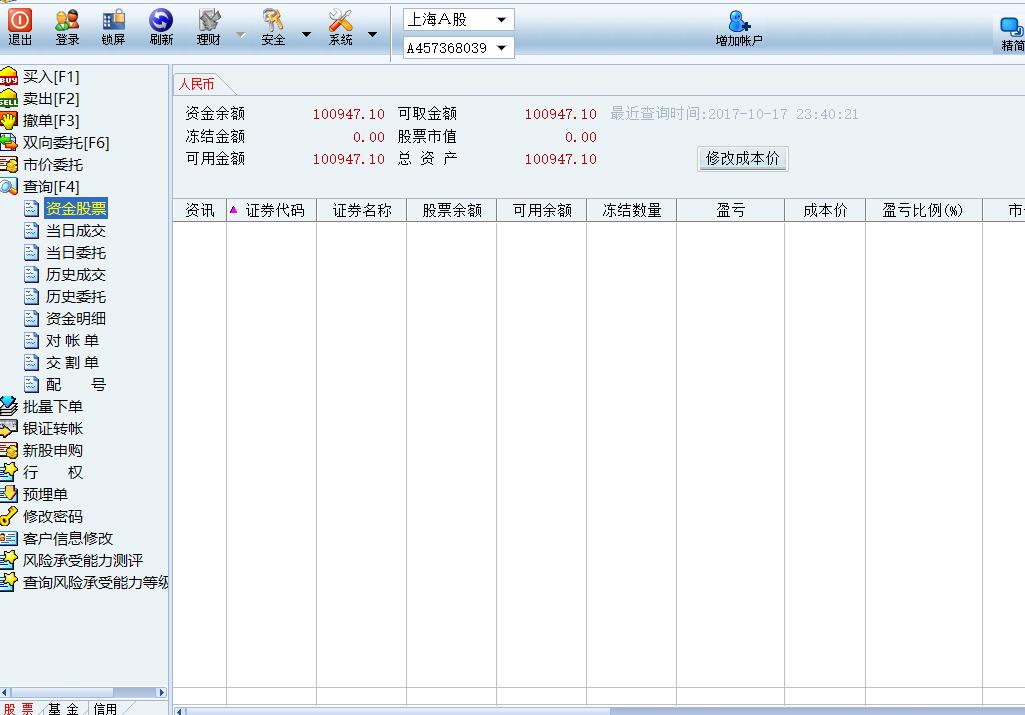Switch to the 信用 bottom tab
1025x715 pixels.
point(105,708)
